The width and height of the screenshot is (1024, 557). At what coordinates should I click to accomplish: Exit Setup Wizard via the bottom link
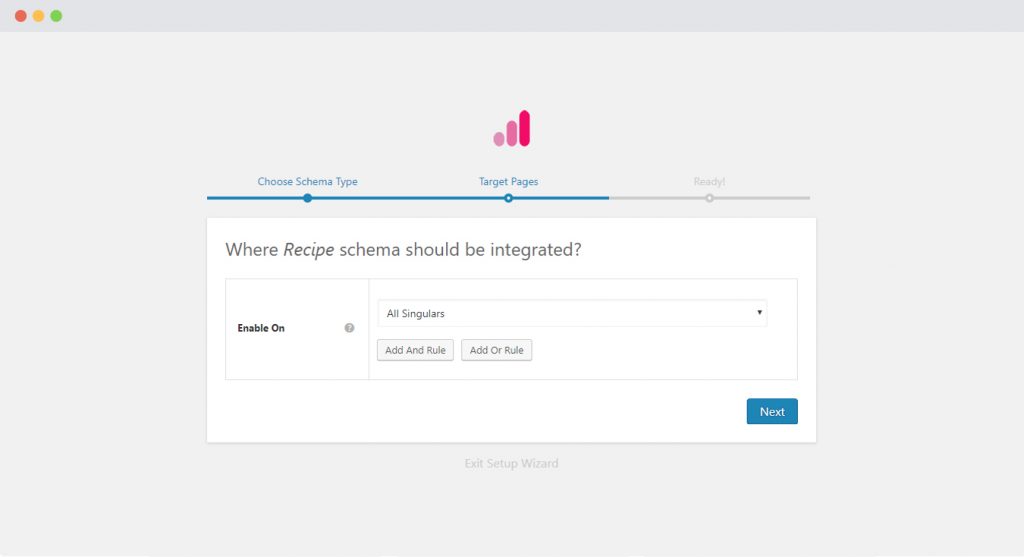(x=511, y=464)
